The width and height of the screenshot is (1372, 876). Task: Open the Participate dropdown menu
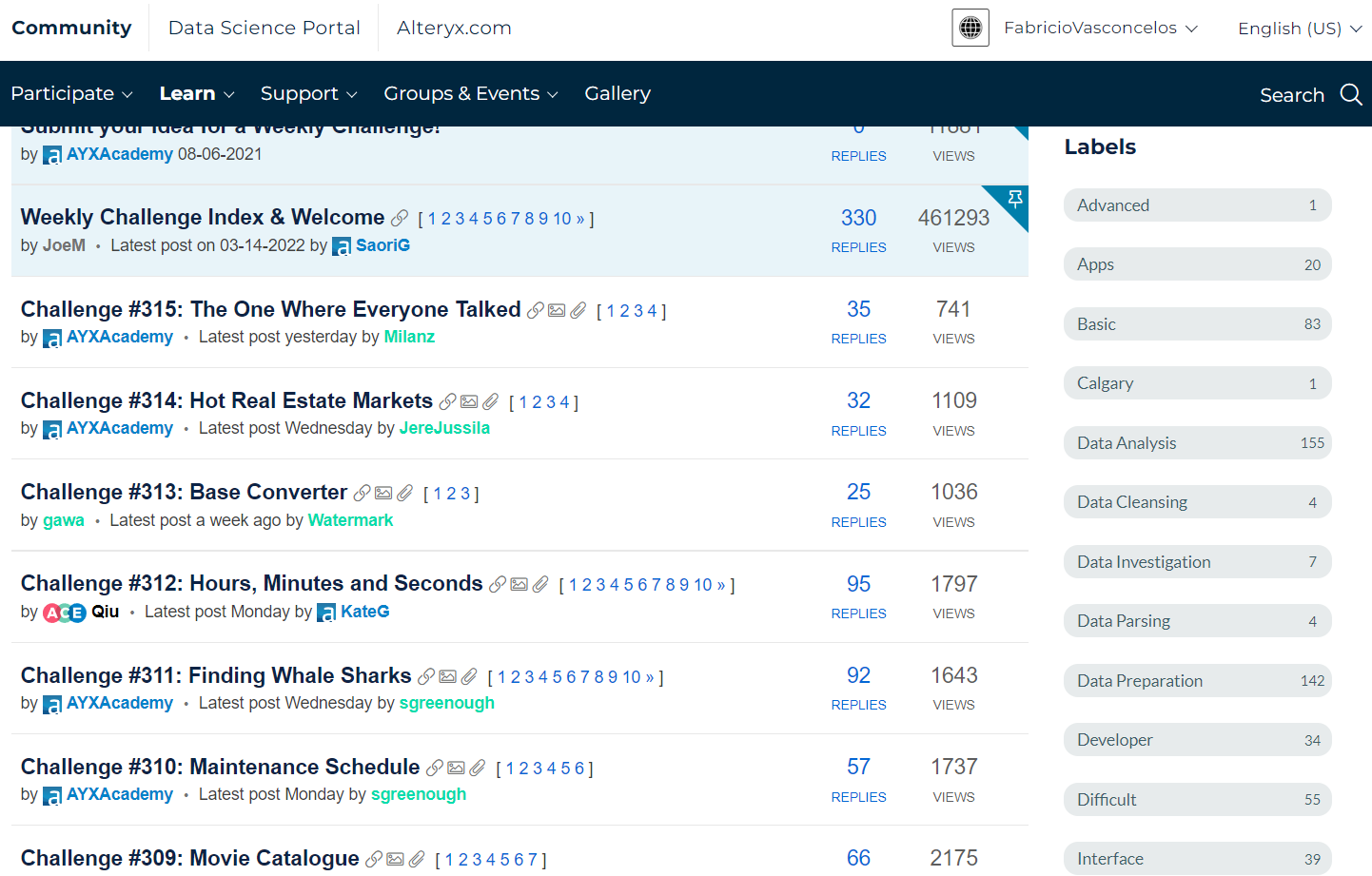pyautogui.click(x=71, y=93)
